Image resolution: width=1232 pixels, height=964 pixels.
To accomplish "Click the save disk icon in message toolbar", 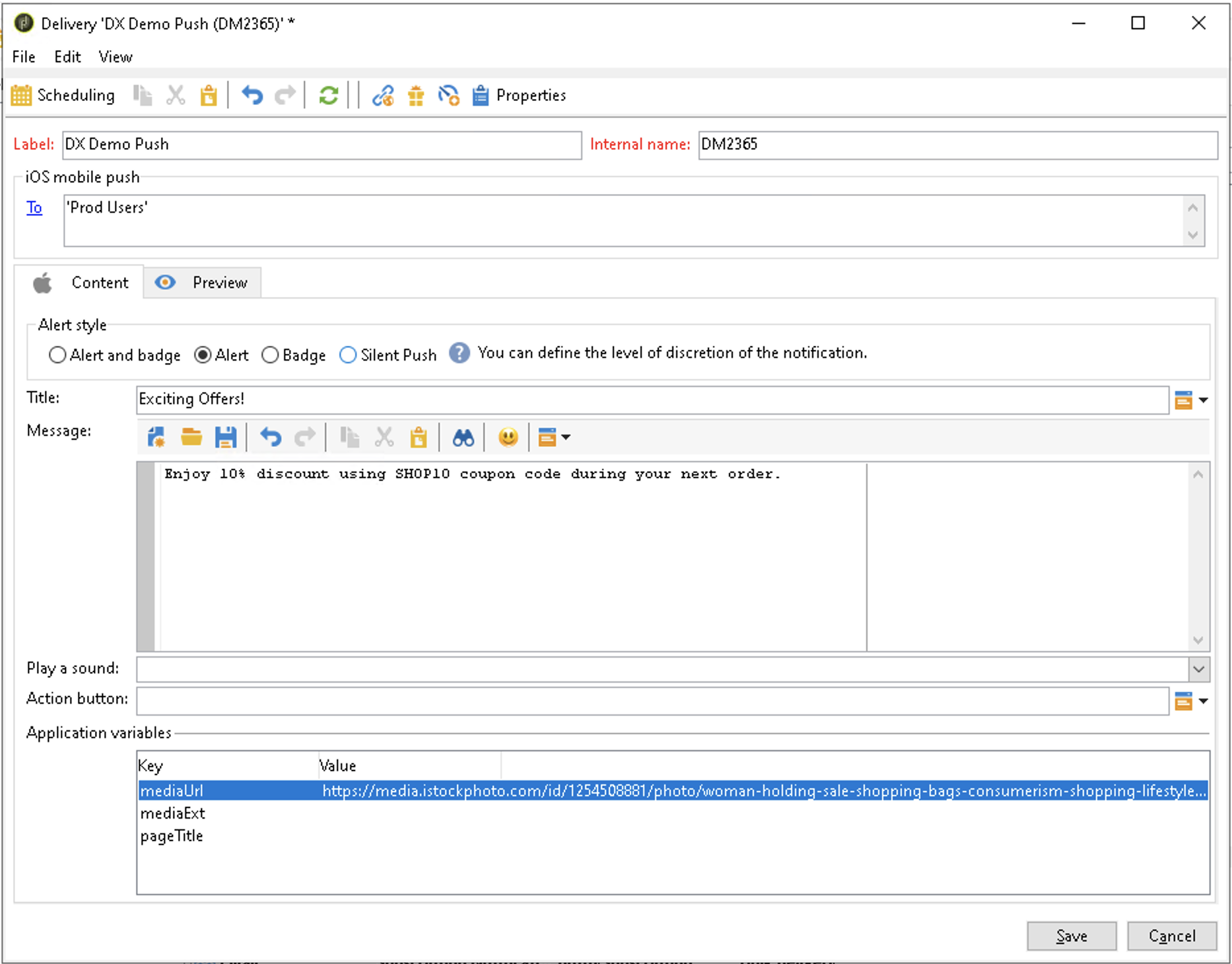I will pyautogui.click(x=226, y=437).
